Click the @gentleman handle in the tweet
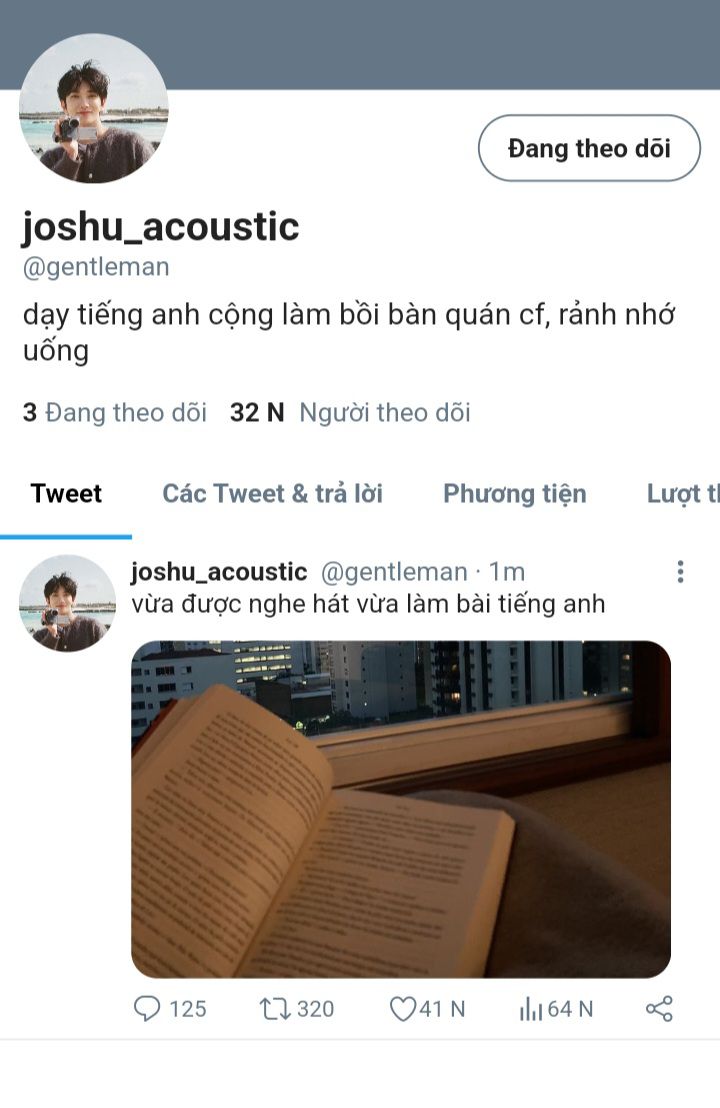The image size is (720, 1108). [x=394, y=572]
